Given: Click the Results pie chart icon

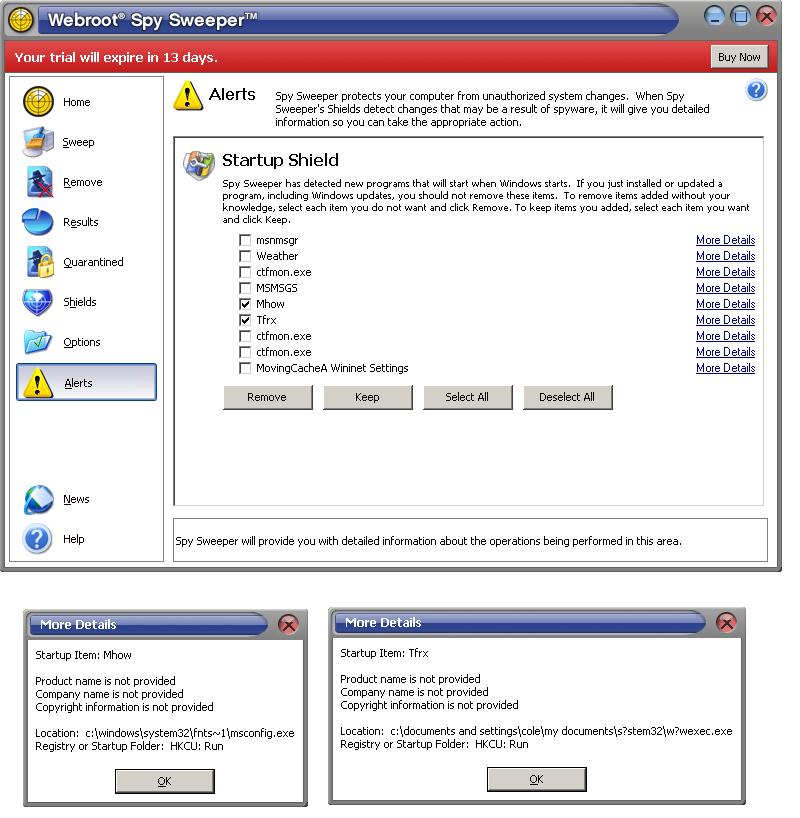Looking at the screenshot, I should (x=38, y=222).
